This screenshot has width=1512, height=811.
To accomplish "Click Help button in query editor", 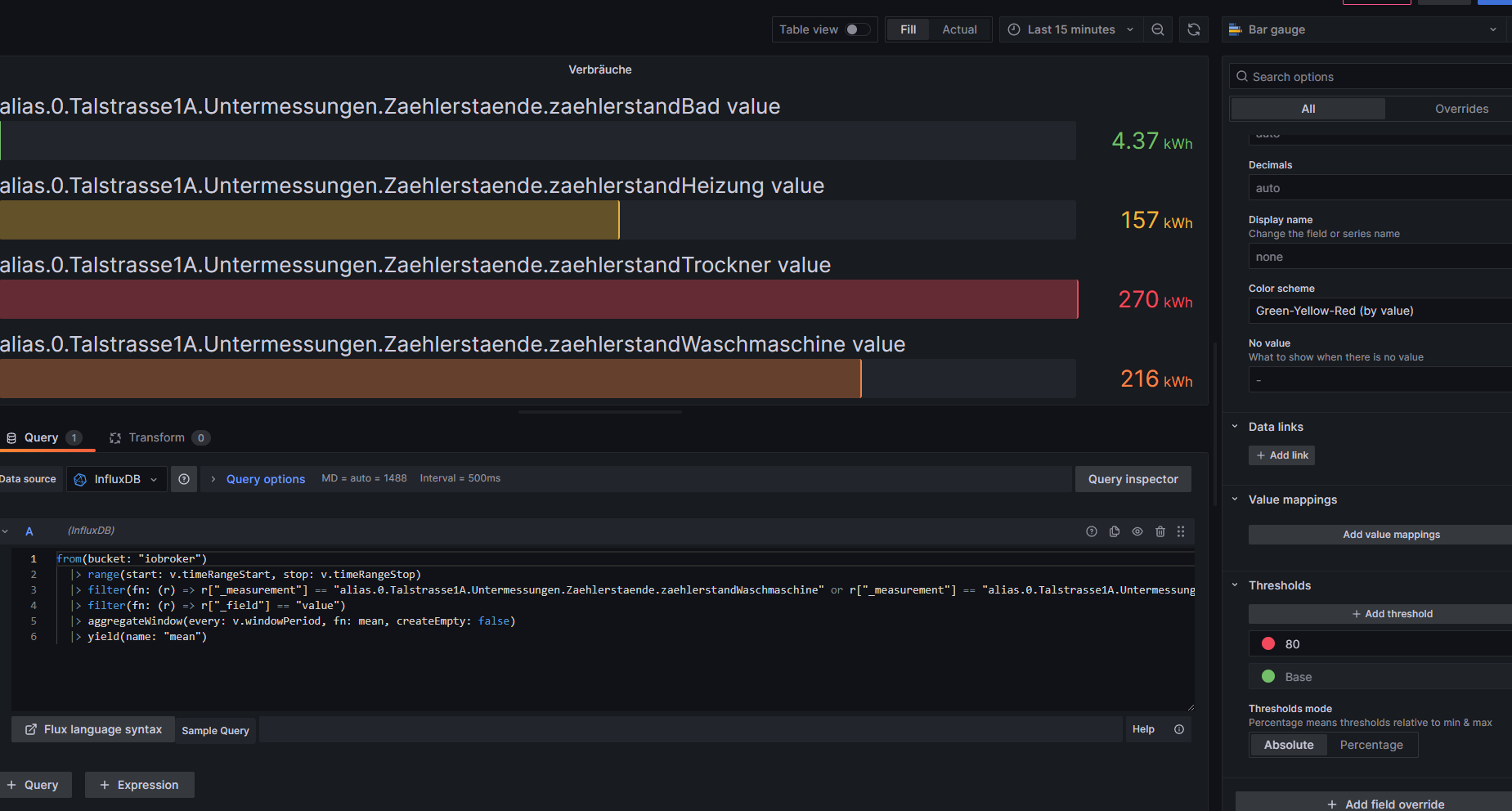I will [1143, 729].
